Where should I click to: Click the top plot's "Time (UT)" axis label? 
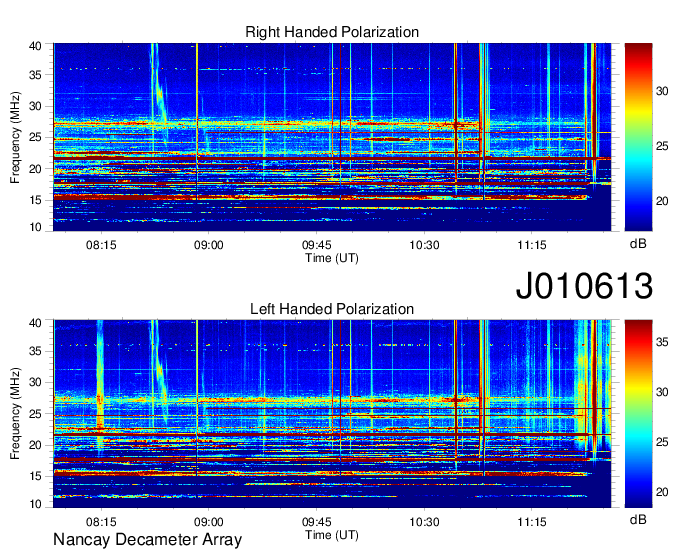coord(332,258)
